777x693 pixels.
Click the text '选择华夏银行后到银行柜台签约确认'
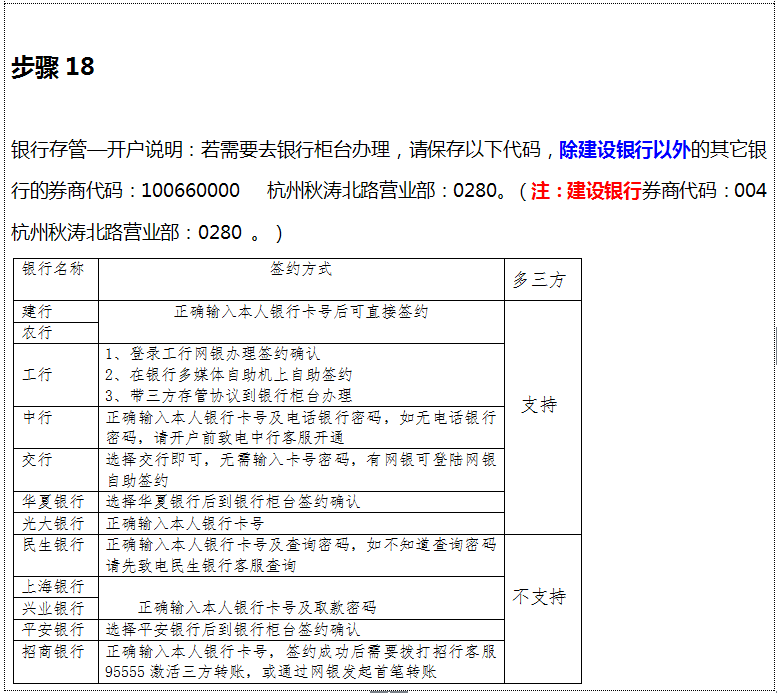[x=233, y=502]
